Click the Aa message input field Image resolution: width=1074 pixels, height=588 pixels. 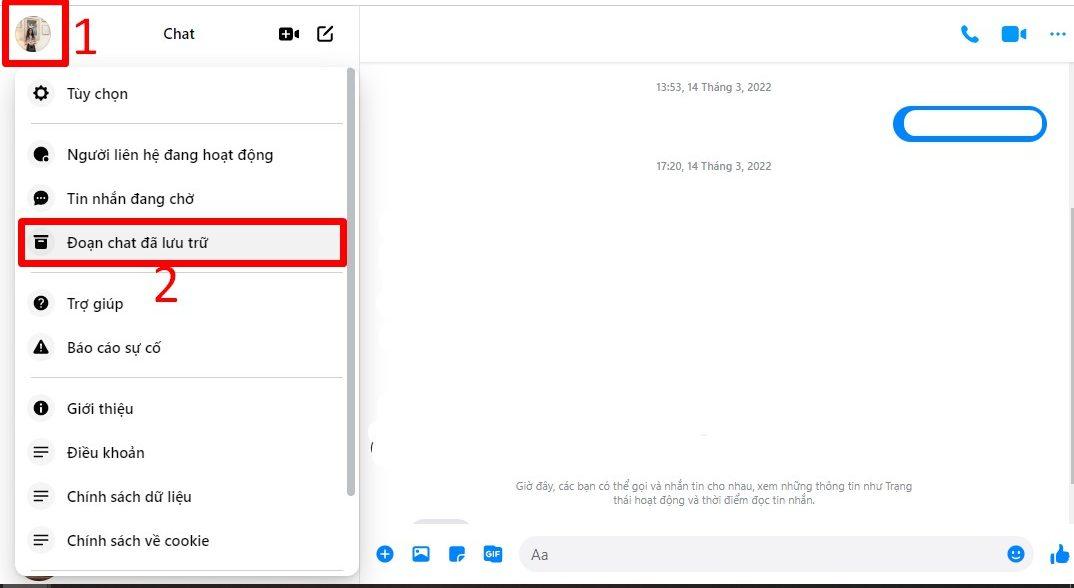pos(700,554)
